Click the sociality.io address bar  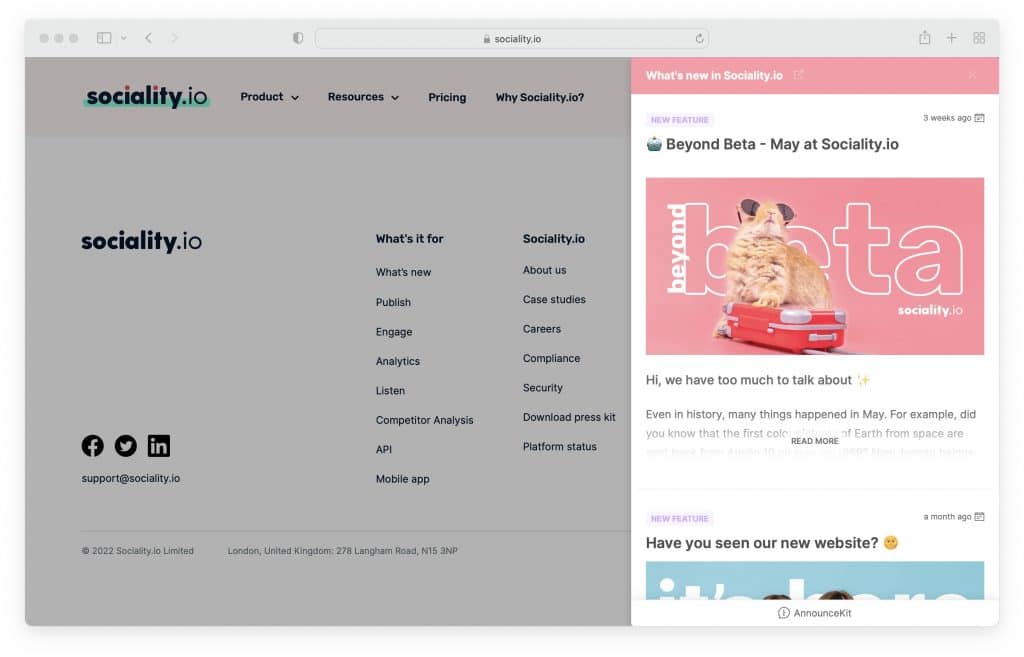tap(512, 39)
